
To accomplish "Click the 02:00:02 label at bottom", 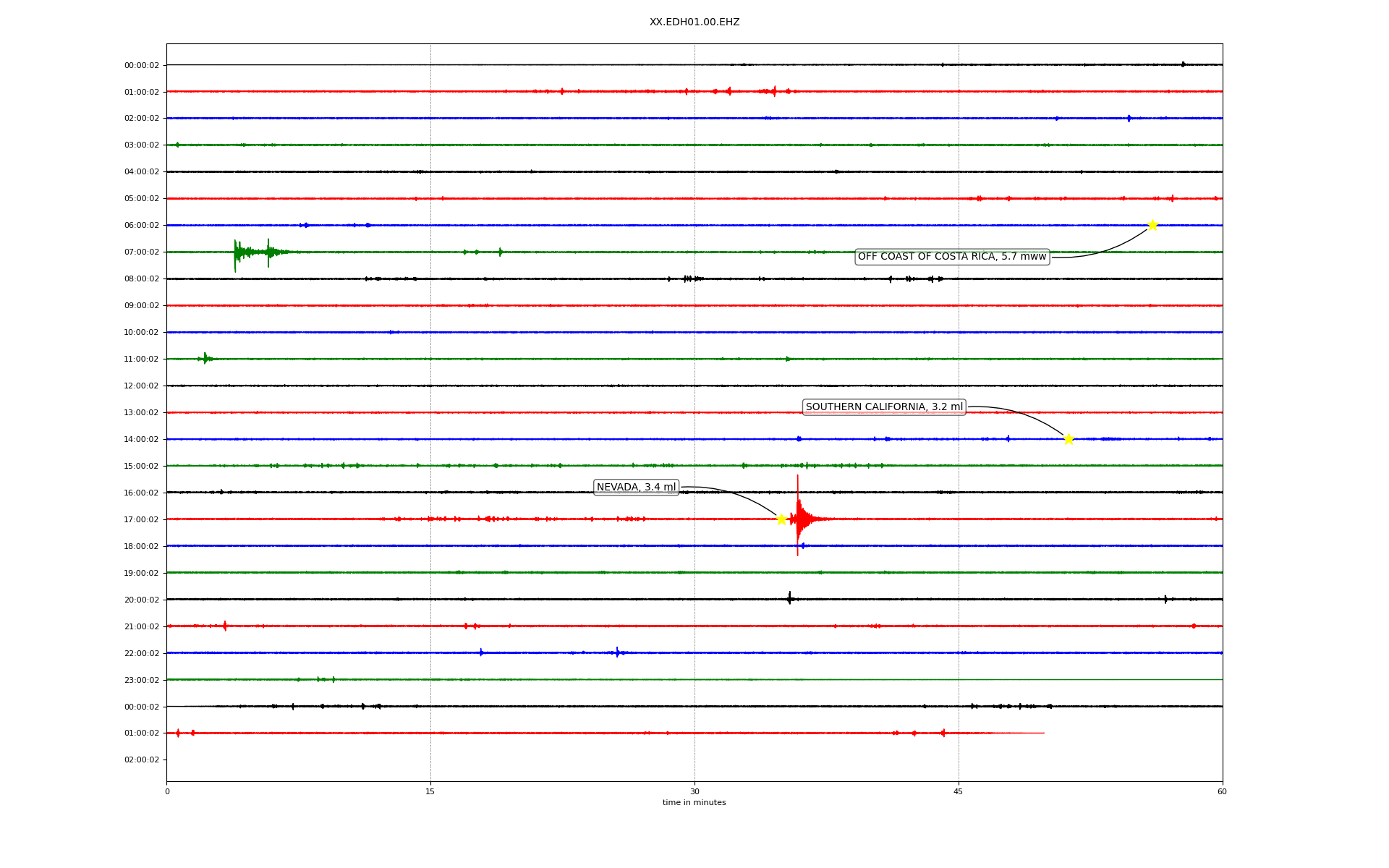I will click(x=141, y=760).
